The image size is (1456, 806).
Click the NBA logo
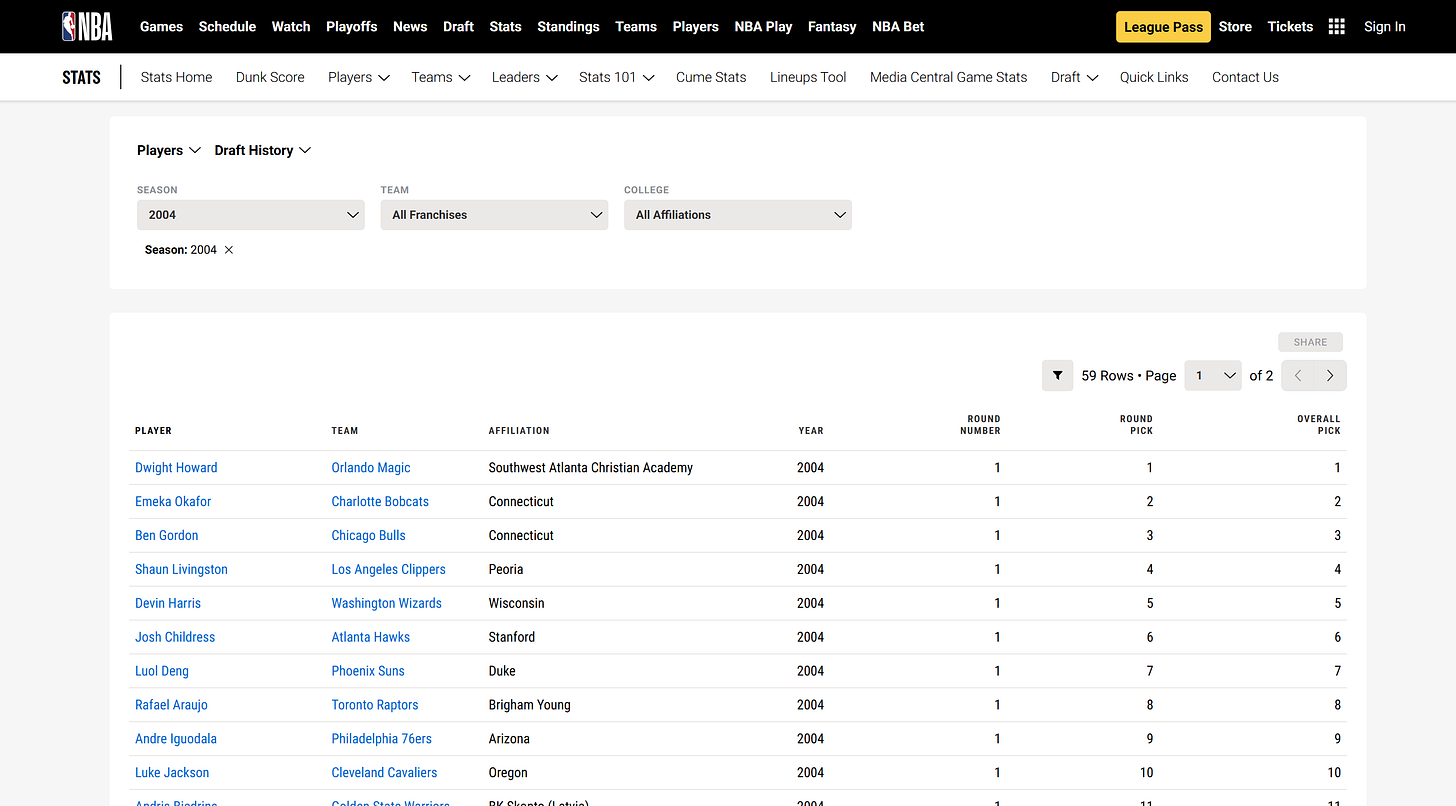pyautogui.click(x=87, y=26)
